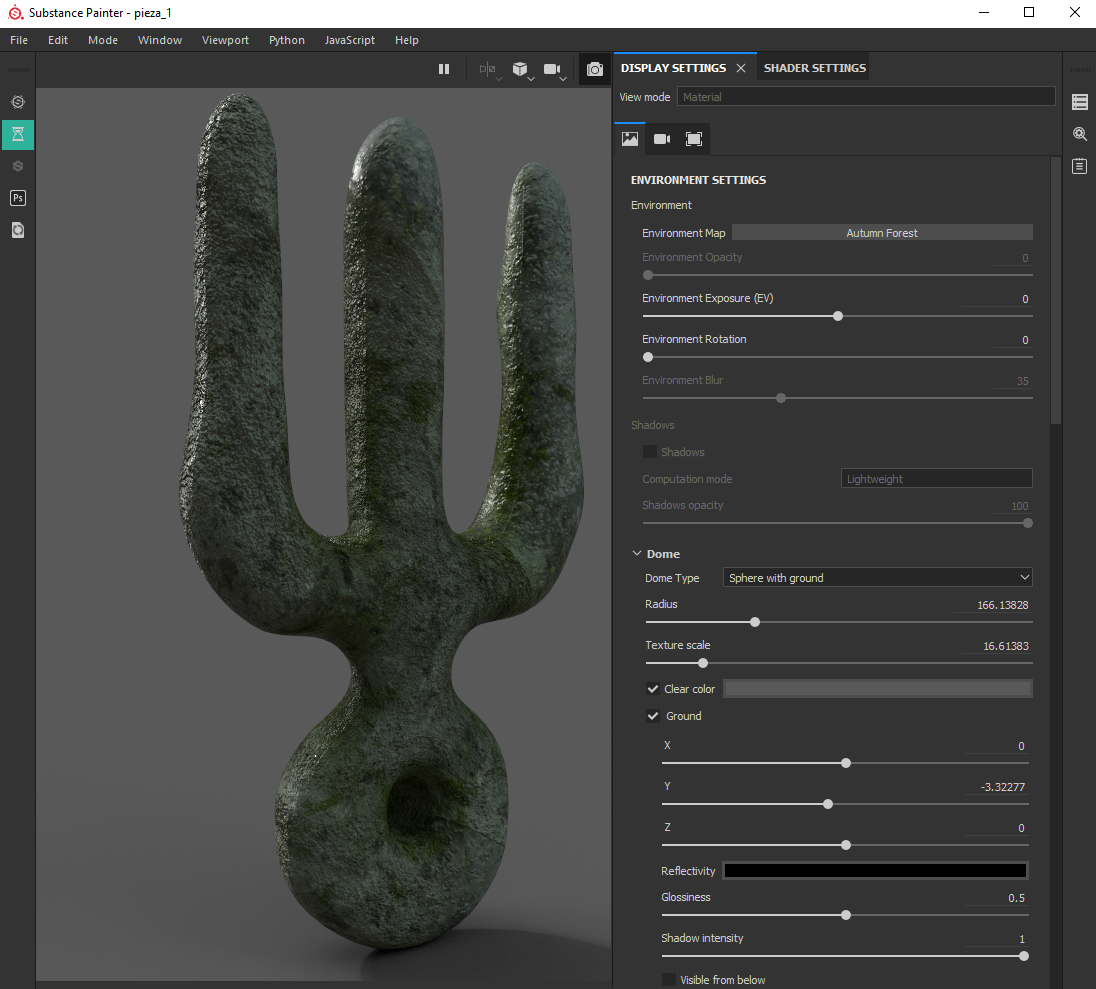Switch to the Shader Settings tab
Viewport: 1096px width, 989px height.
point(814,68)
